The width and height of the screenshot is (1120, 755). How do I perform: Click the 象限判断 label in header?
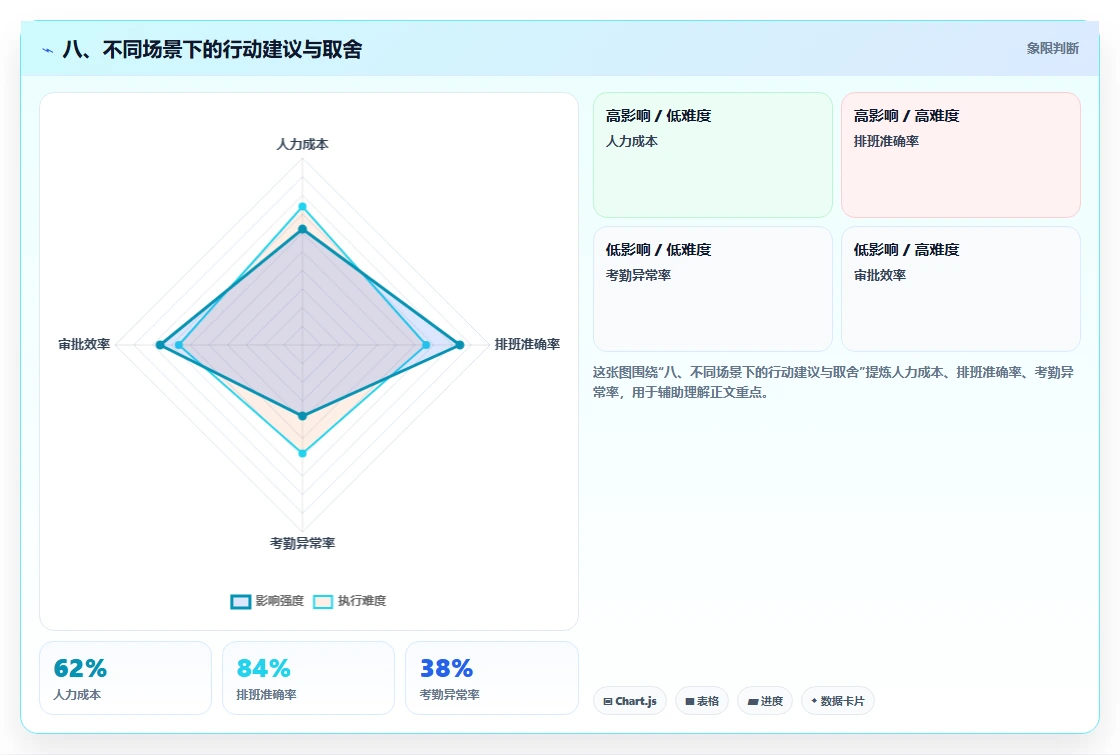(x=1052, y=49)
